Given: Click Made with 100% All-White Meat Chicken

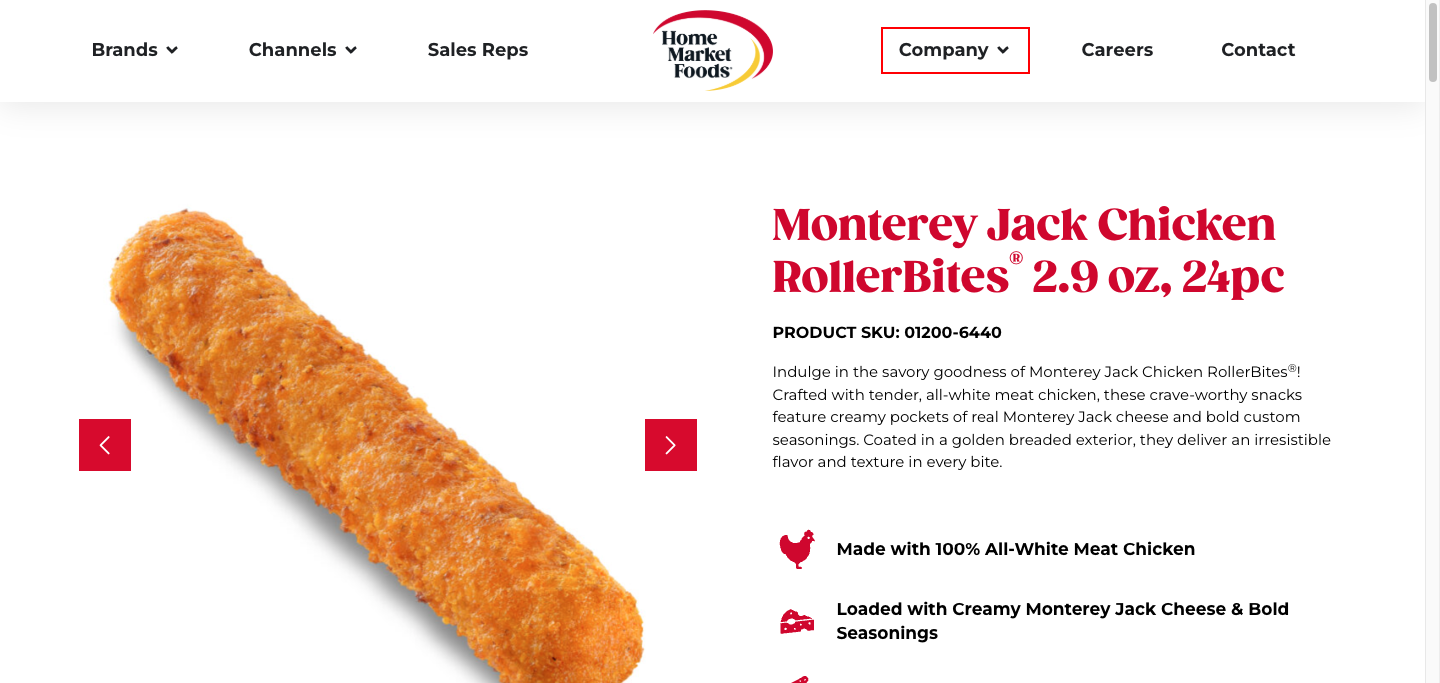Looking at the screenshot, I should tap(1016, 549).
